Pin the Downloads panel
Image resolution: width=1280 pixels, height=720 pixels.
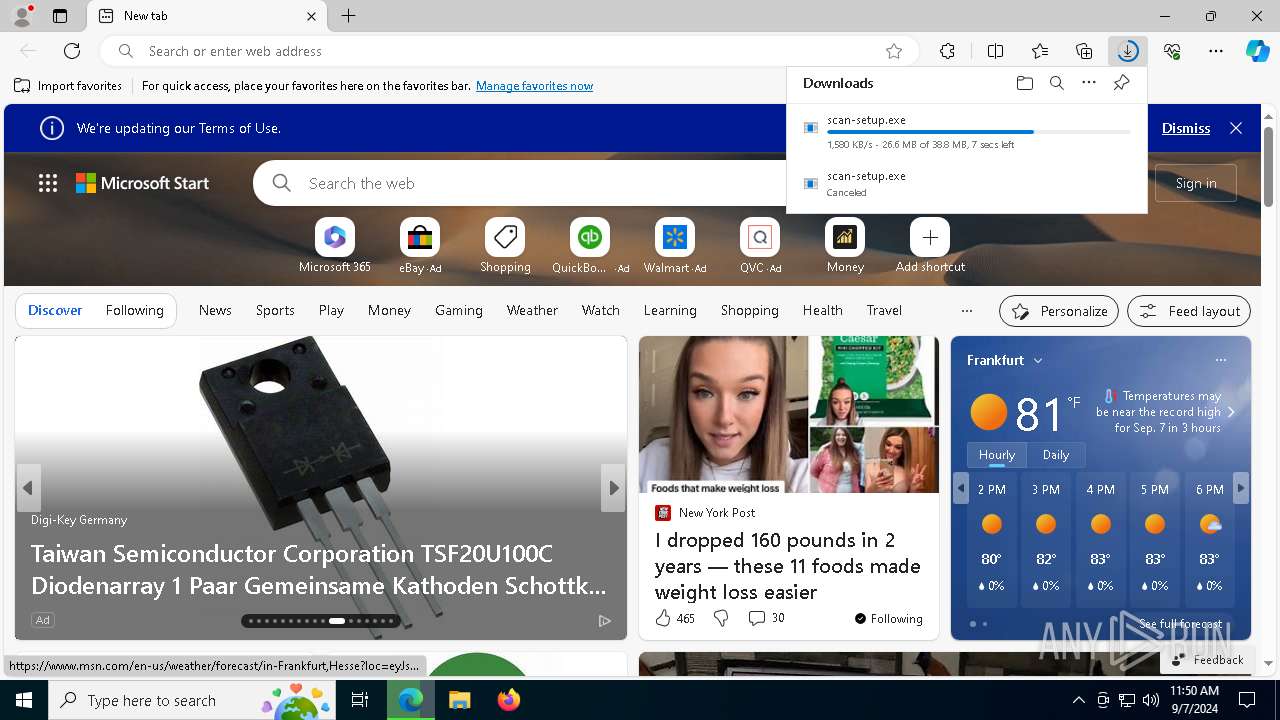1121,83
